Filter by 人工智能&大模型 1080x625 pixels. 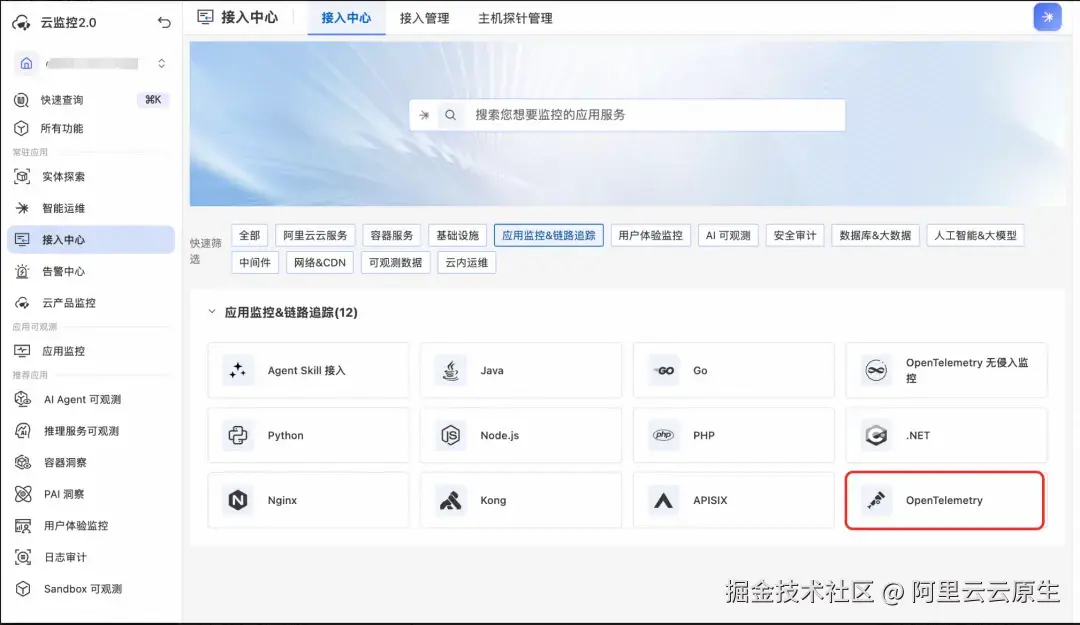pos(975,236)
